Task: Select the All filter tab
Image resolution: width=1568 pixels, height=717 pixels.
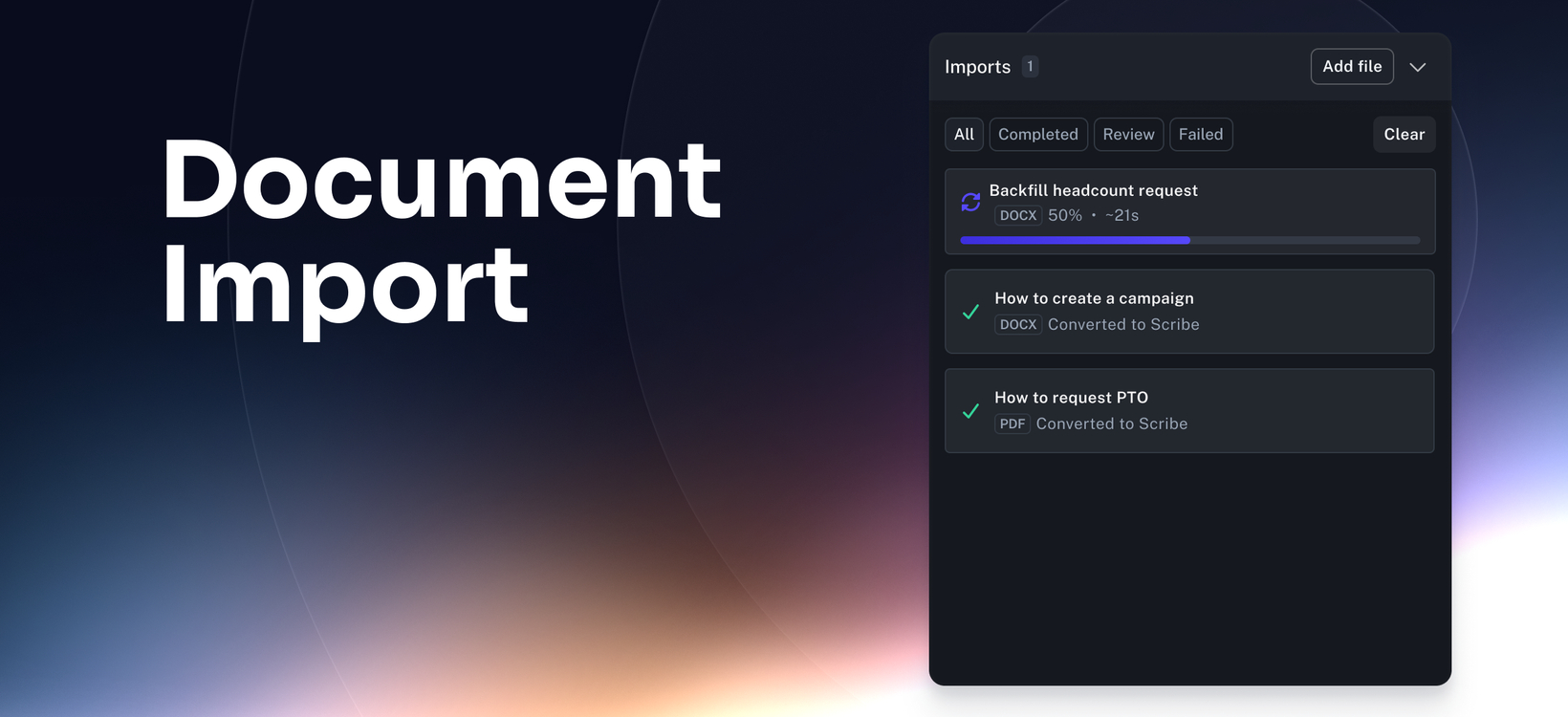Action: [x=964, y=135]
